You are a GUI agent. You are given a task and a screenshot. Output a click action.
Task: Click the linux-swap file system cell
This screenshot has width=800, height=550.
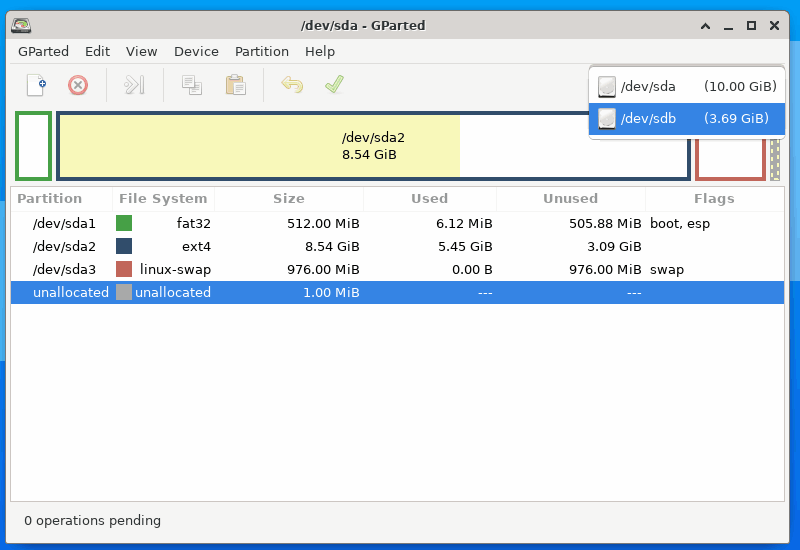point(175,269)
